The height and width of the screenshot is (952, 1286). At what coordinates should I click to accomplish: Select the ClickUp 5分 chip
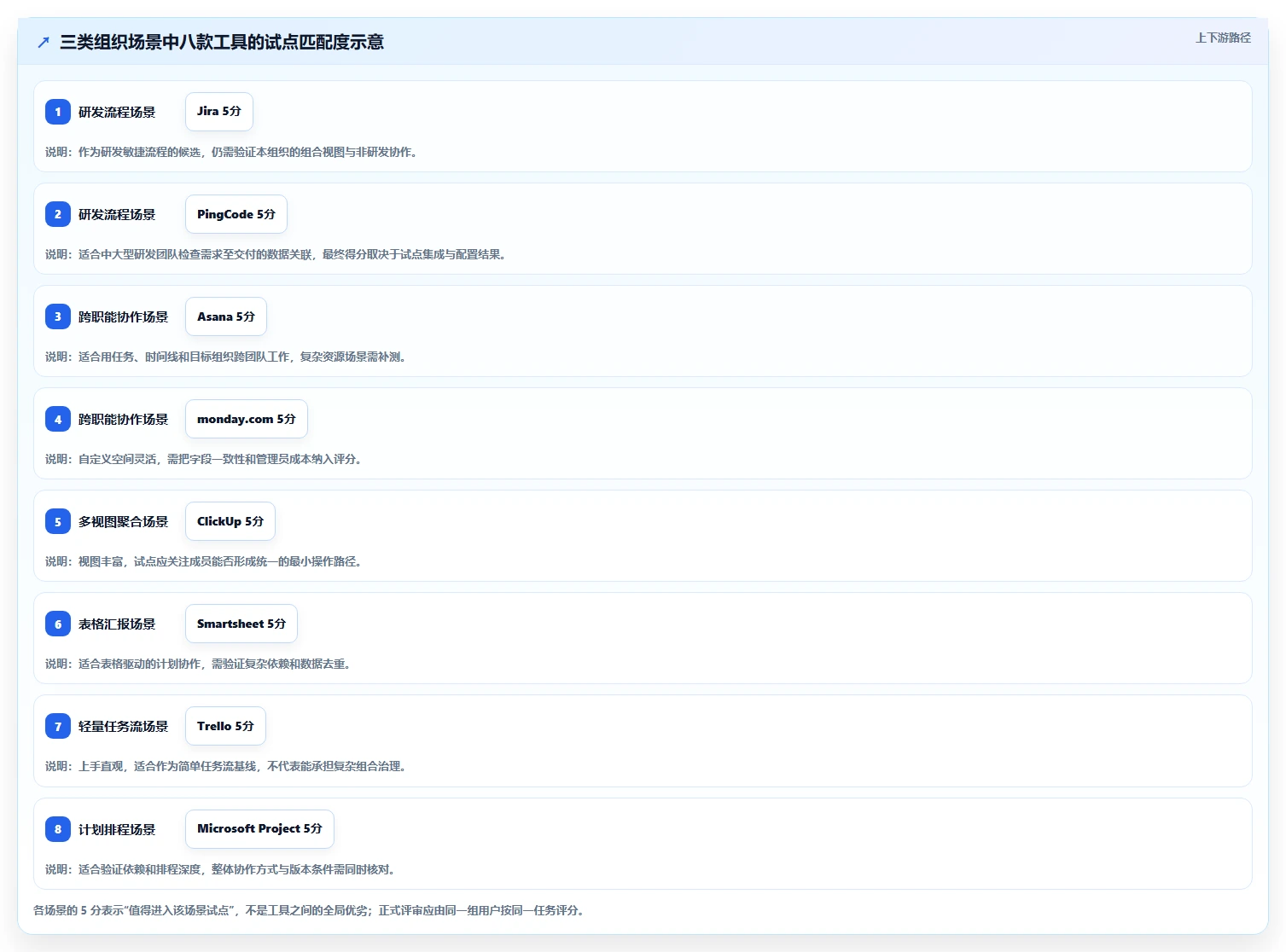(x=230, y=521)
